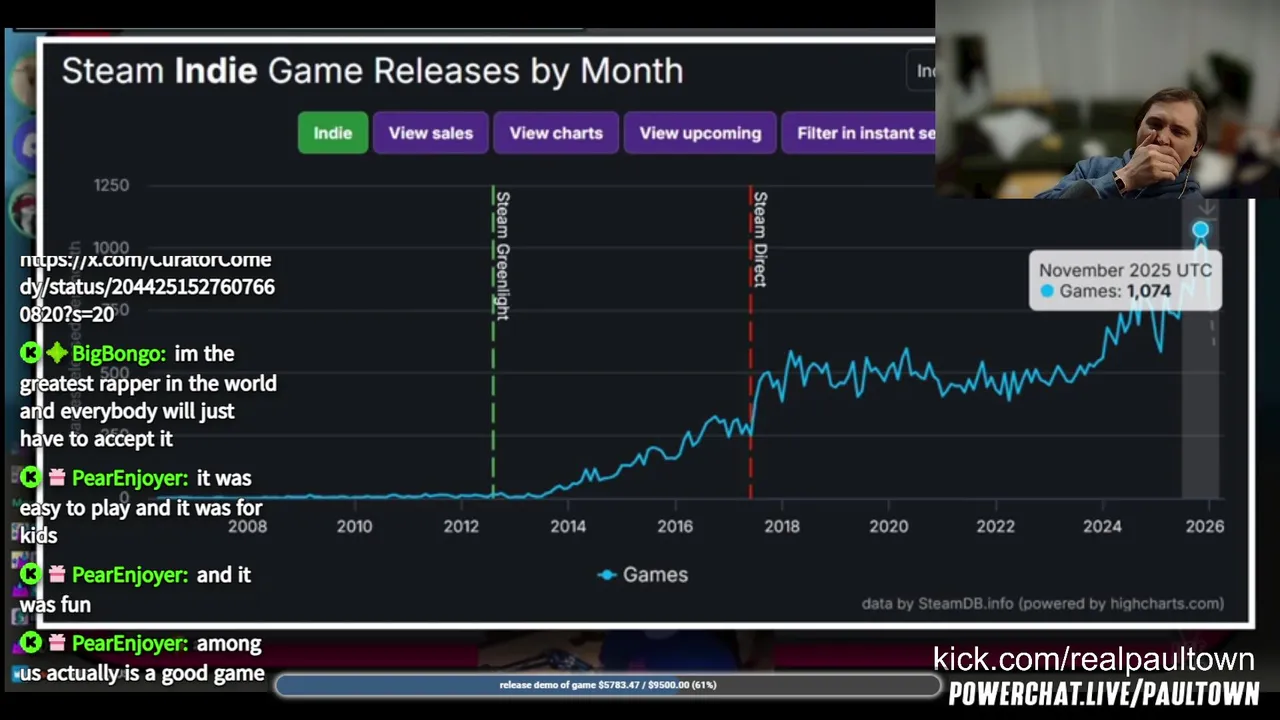Click the Steam Greenlight marker line label
Image resolution: width=1280 pixels, height=720 pixels.
(x=502, y=255)
